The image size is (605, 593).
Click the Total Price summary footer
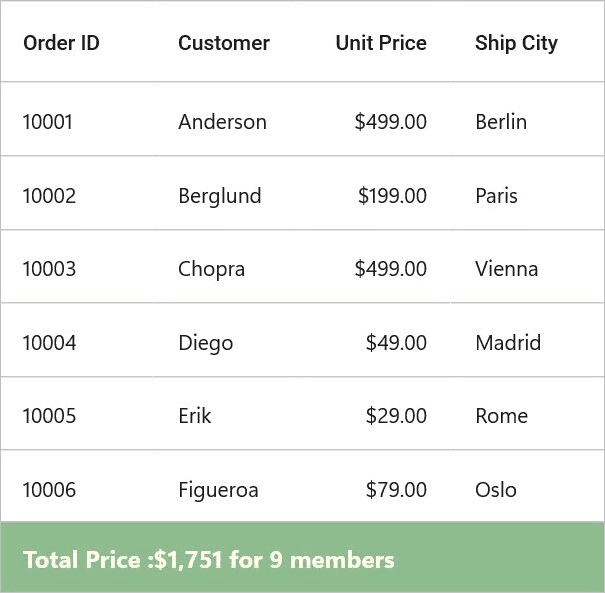302,557
